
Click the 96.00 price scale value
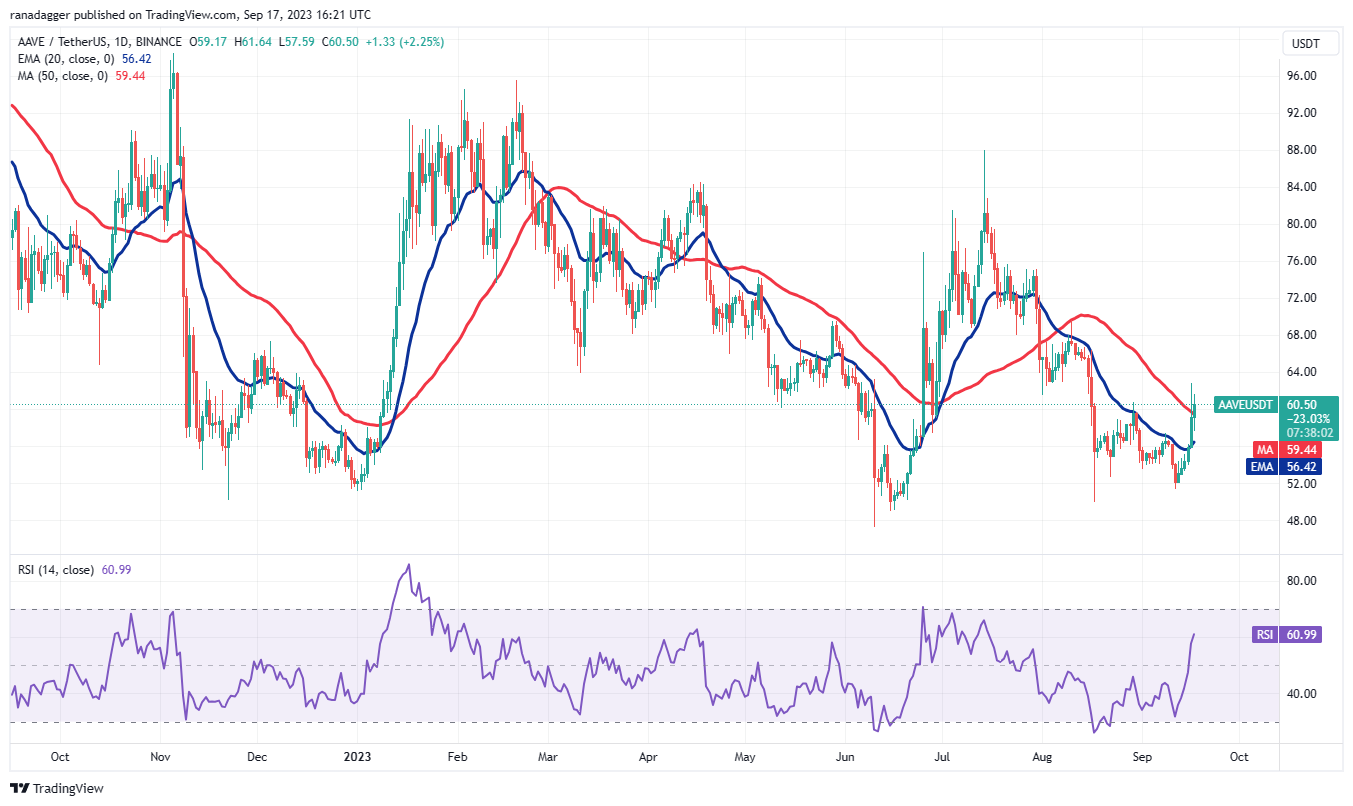tap(1300, 73)
